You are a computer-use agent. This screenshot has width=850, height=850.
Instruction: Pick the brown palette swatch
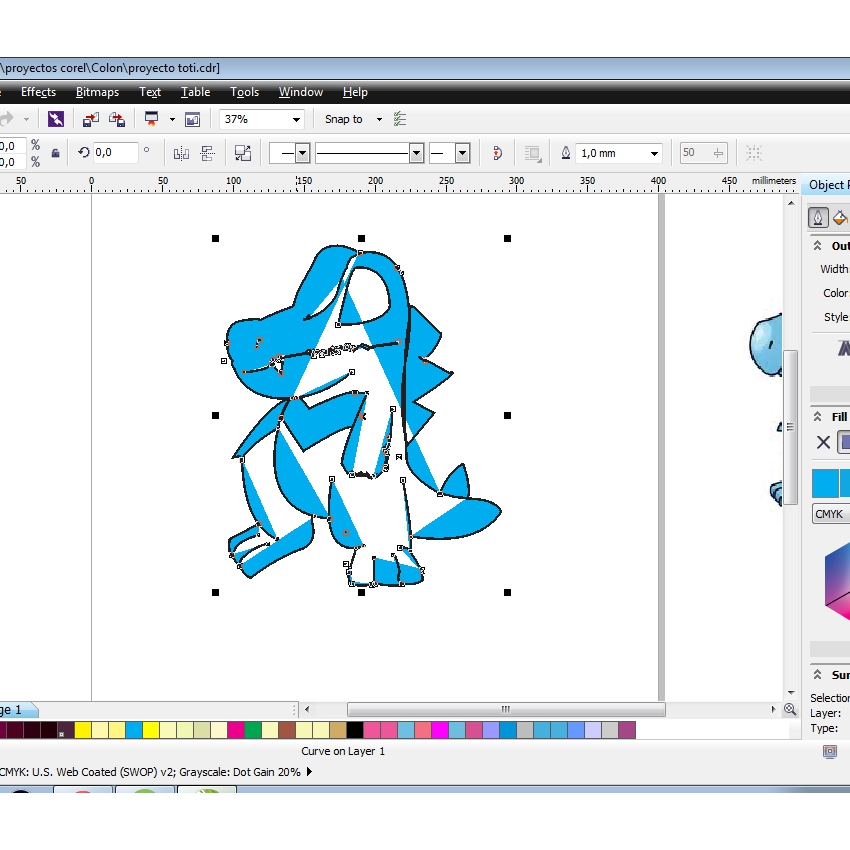tap(287, 730)
